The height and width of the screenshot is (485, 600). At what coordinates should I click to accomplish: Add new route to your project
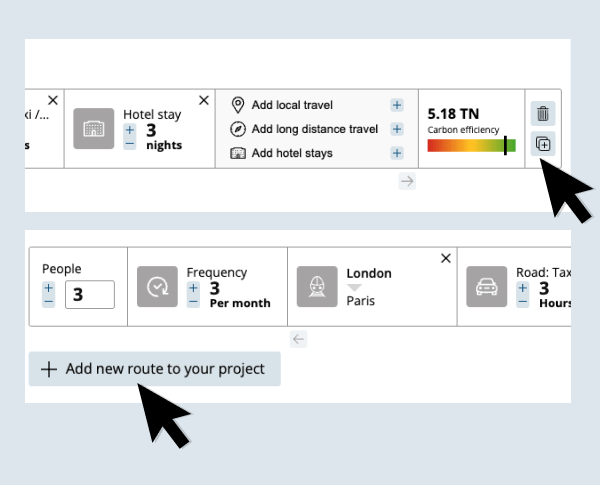click(x=155, y=369)
